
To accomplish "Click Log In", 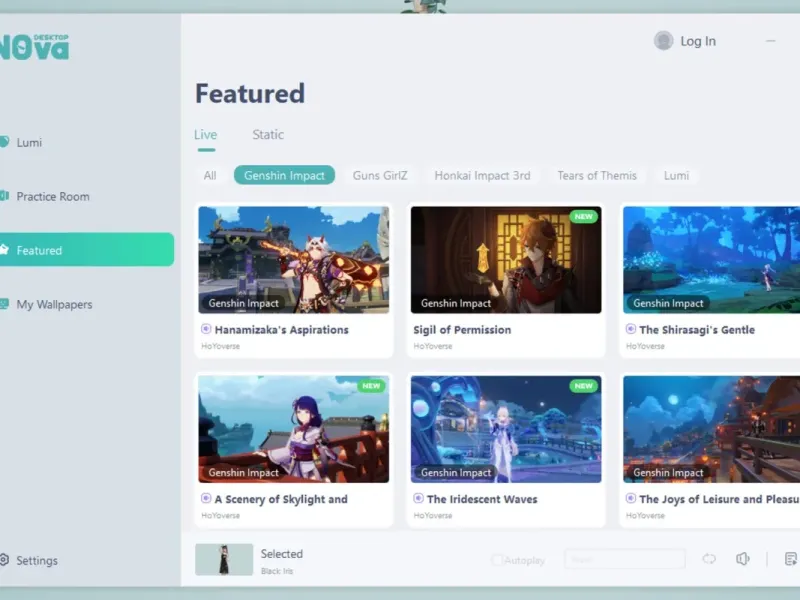I will point(698,41).
